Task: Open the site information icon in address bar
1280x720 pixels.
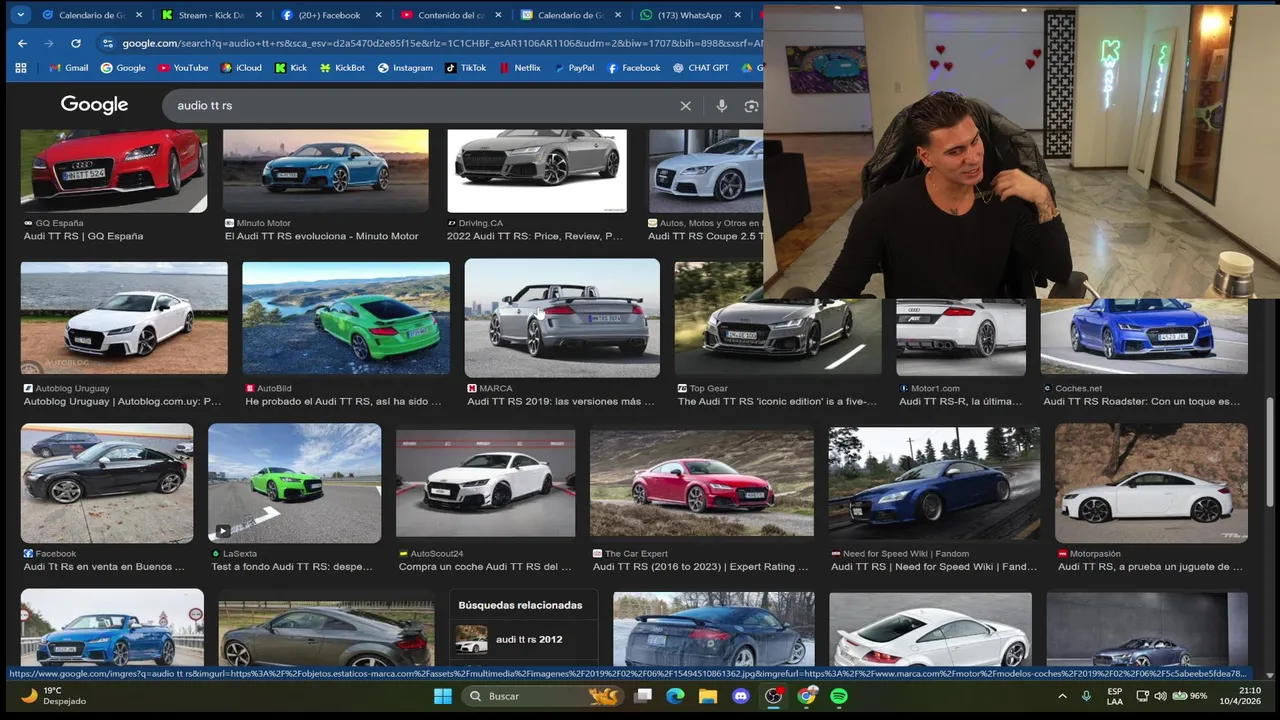Action: 108,43
